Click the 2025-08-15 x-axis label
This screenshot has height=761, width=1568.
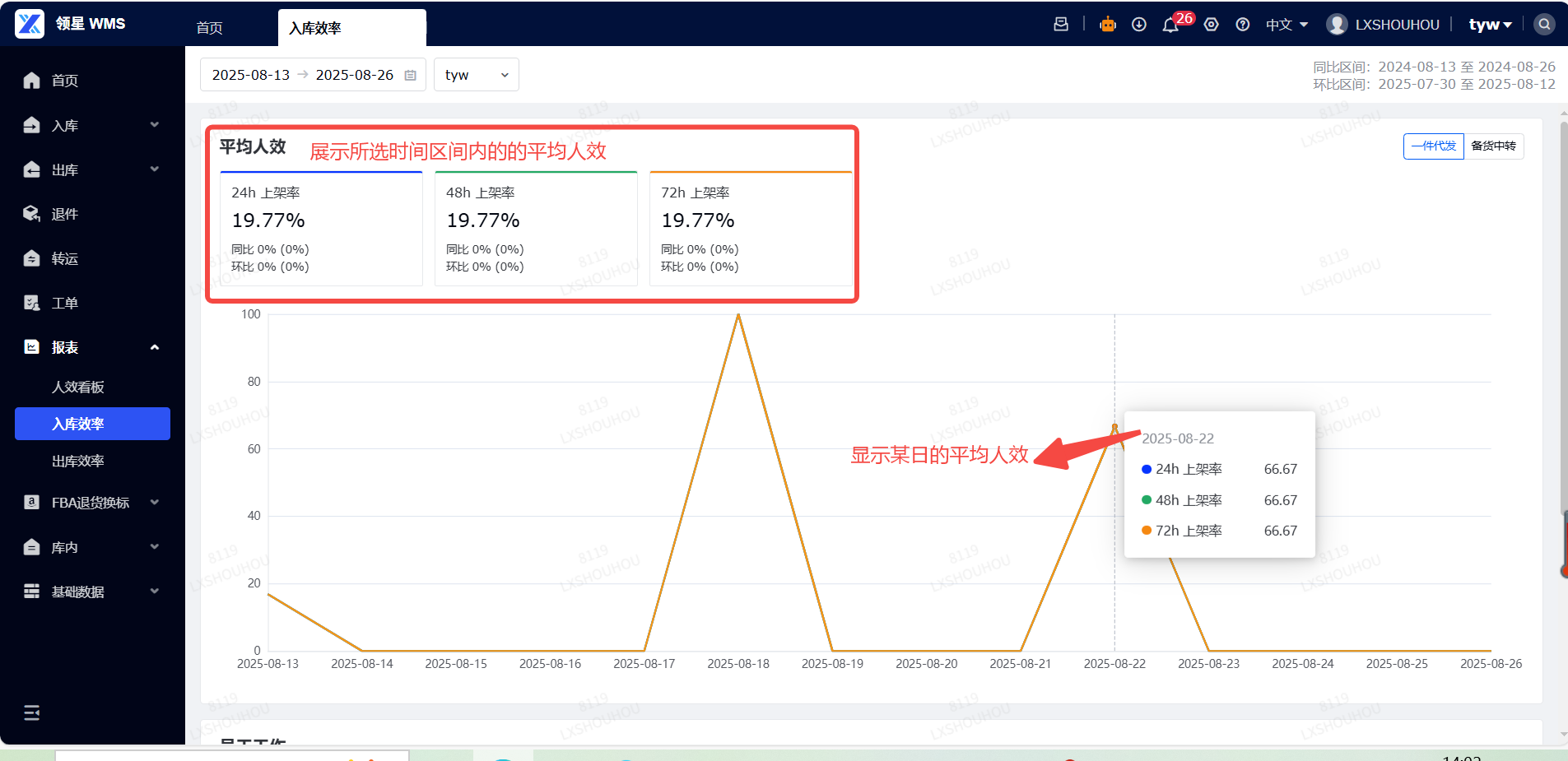[x=456, y=664]
